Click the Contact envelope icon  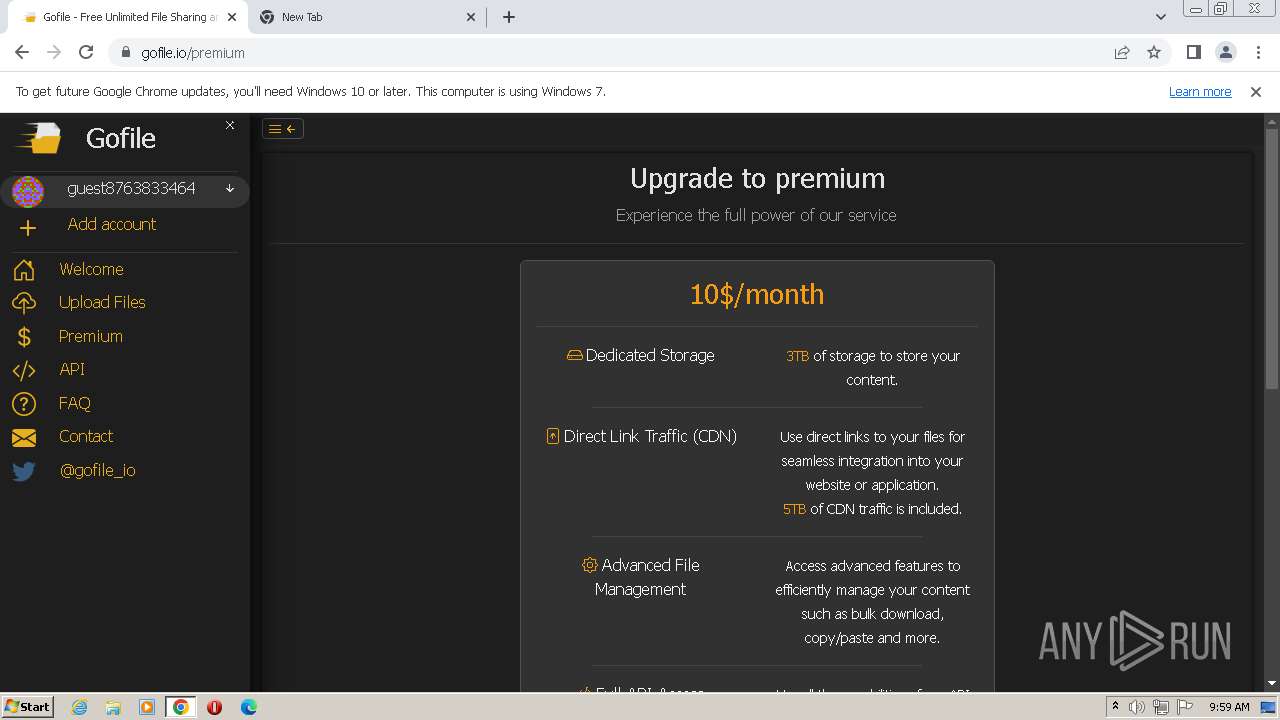click(x=24, y=437)
